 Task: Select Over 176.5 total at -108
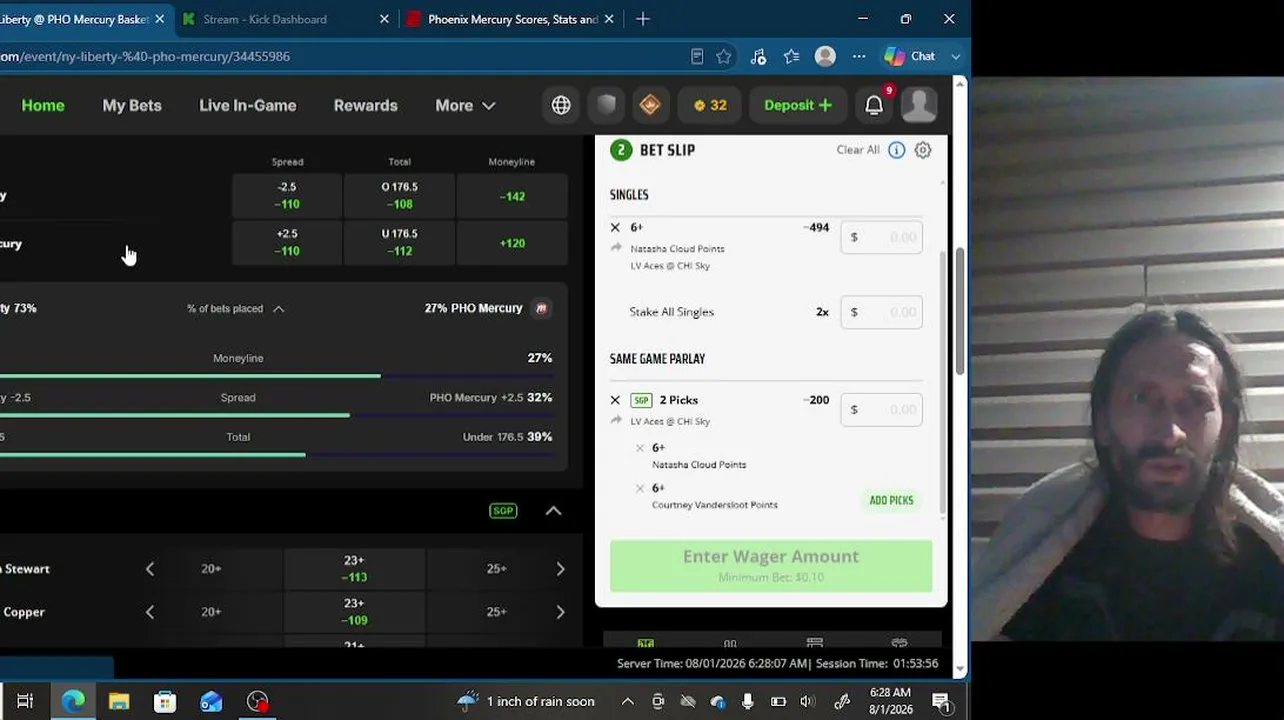point(399,196)
